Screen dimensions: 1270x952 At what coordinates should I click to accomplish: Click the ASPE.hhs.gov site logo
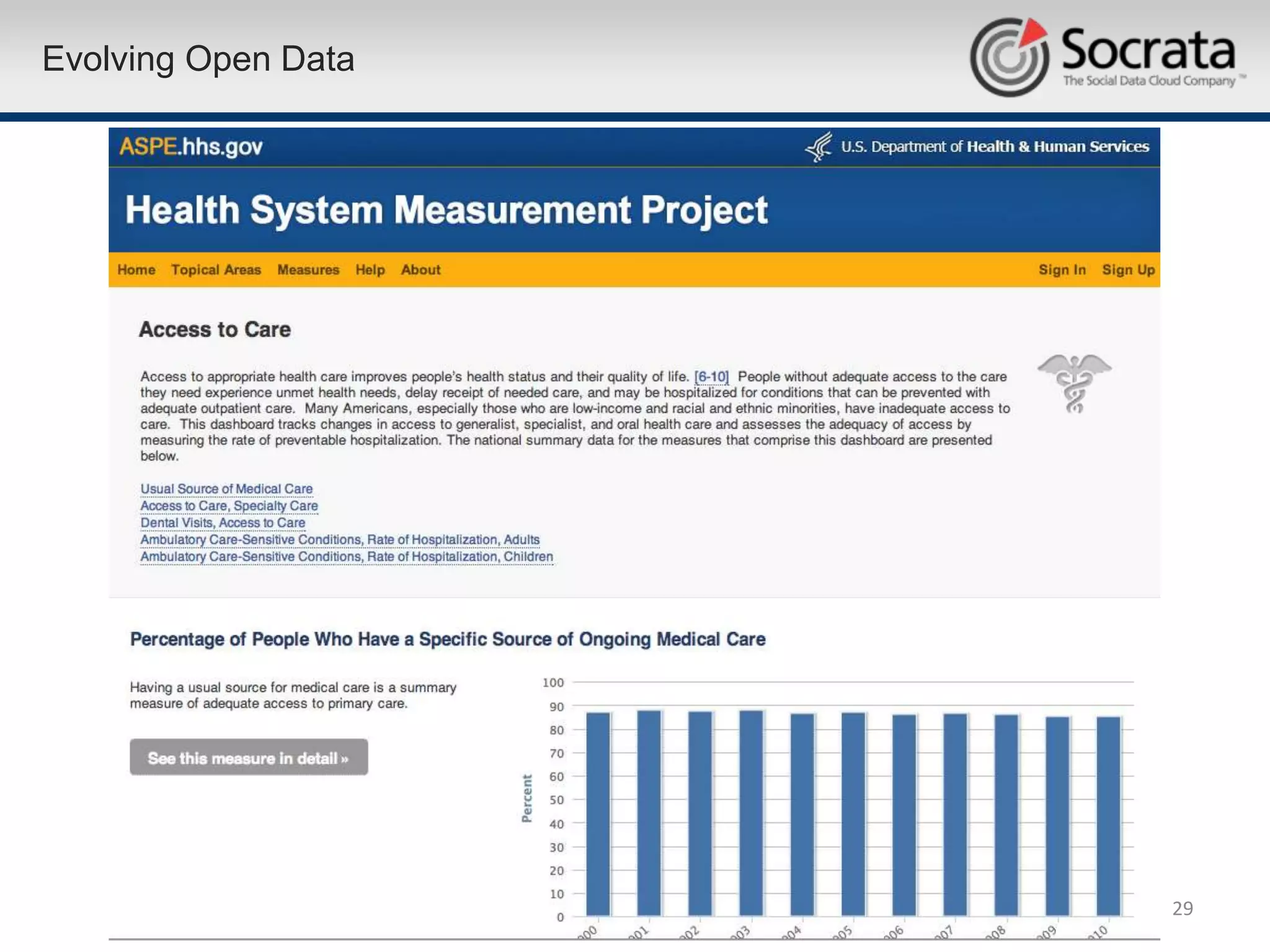click(191, 147)
